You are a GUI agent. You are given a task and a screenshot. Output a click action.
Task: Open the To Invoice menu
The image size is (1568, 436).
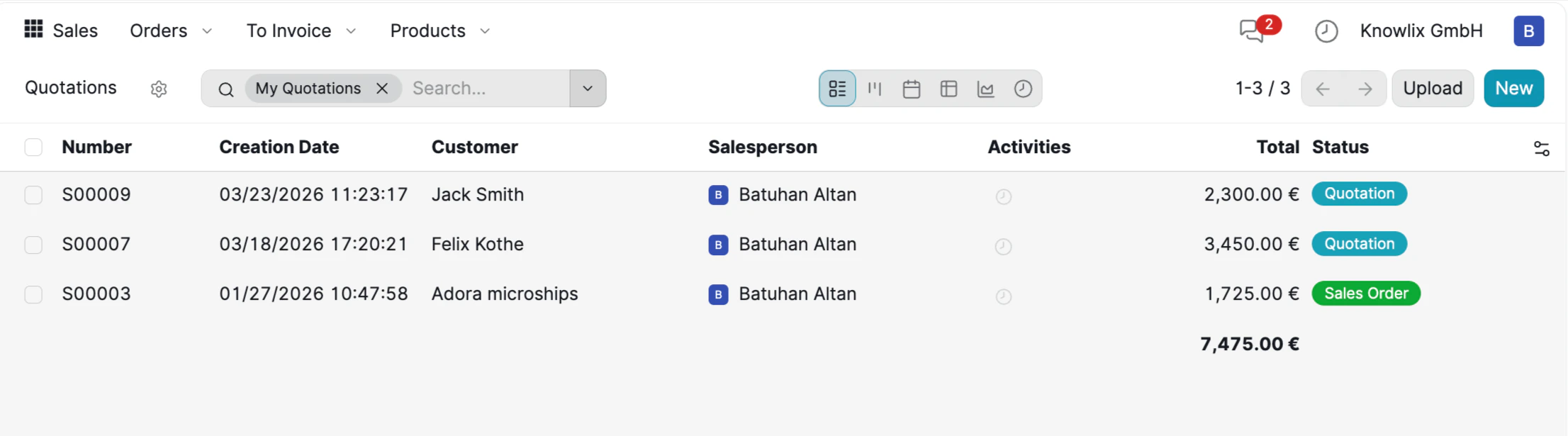(301, 30)
